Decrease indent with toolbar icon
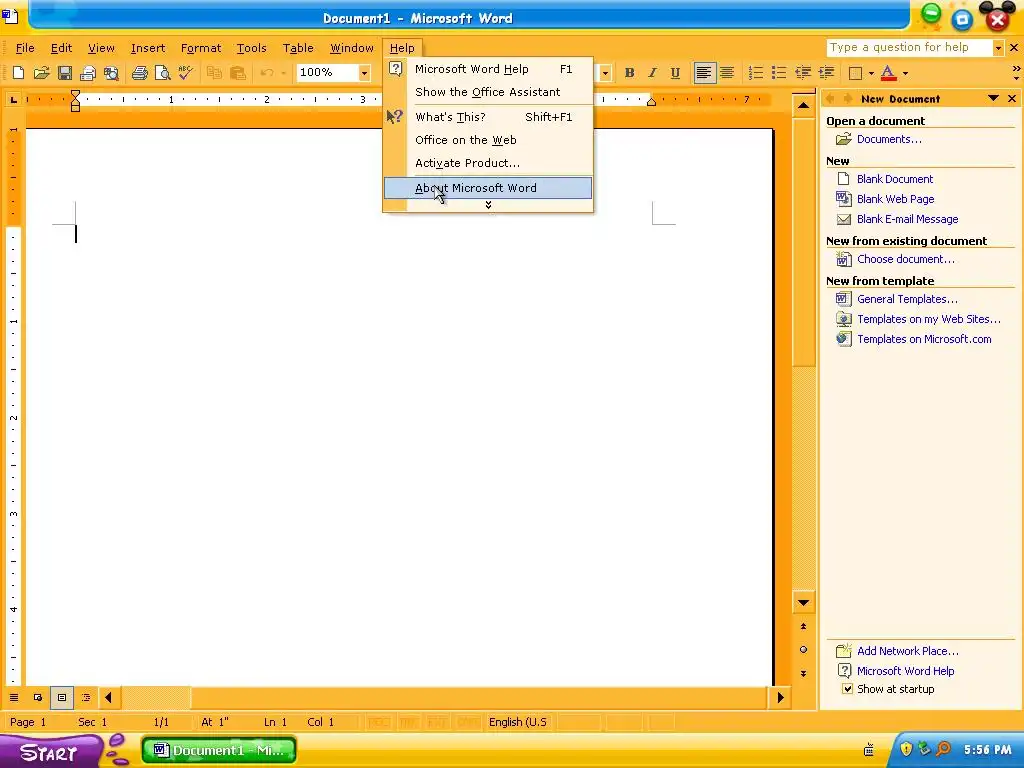 coord(803,73)
